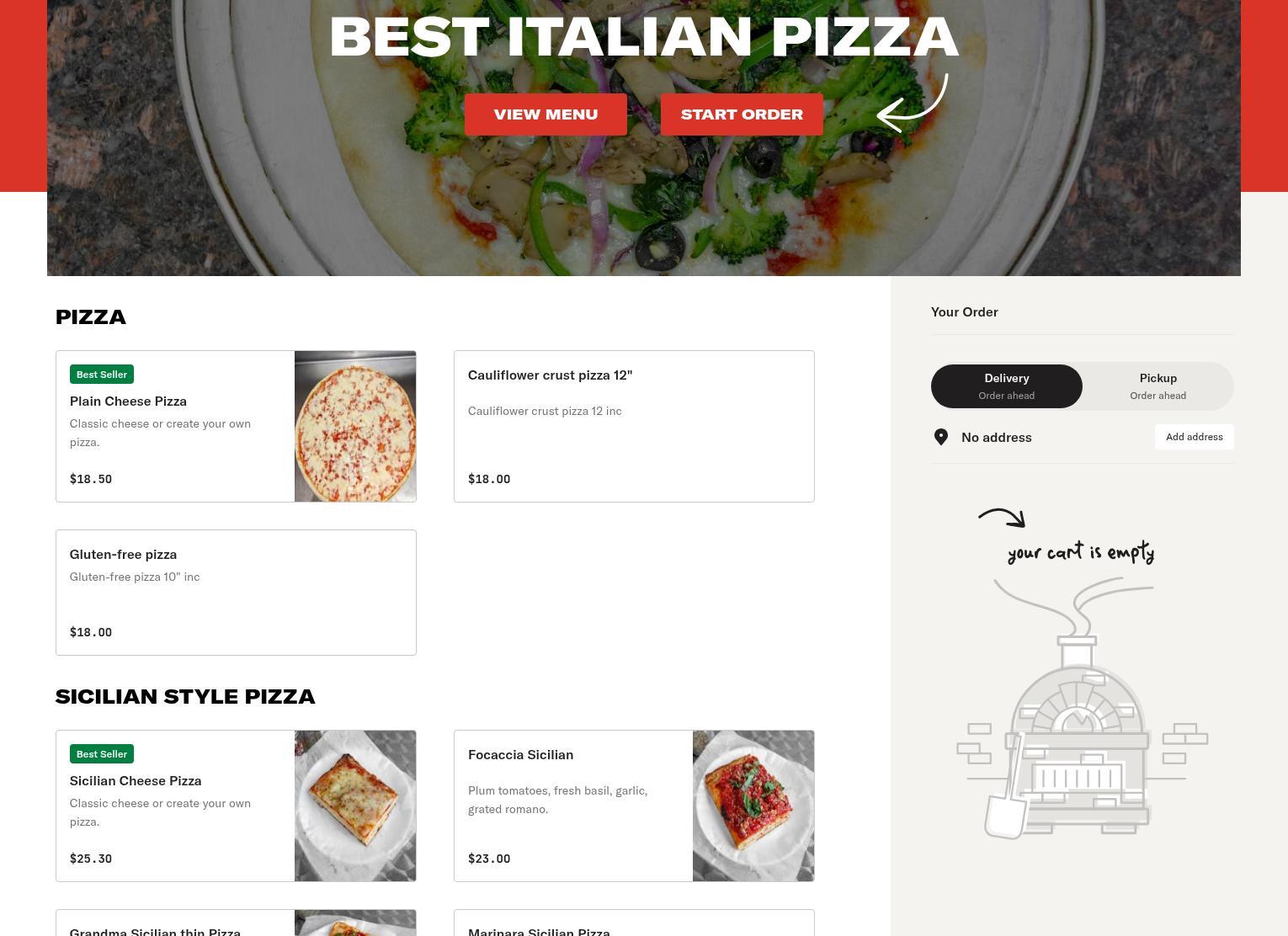Viewport: 1288px width, 936px height.
Task: Open the Plain Cheese Pizza photo
Action: click(x=355, y=427)
